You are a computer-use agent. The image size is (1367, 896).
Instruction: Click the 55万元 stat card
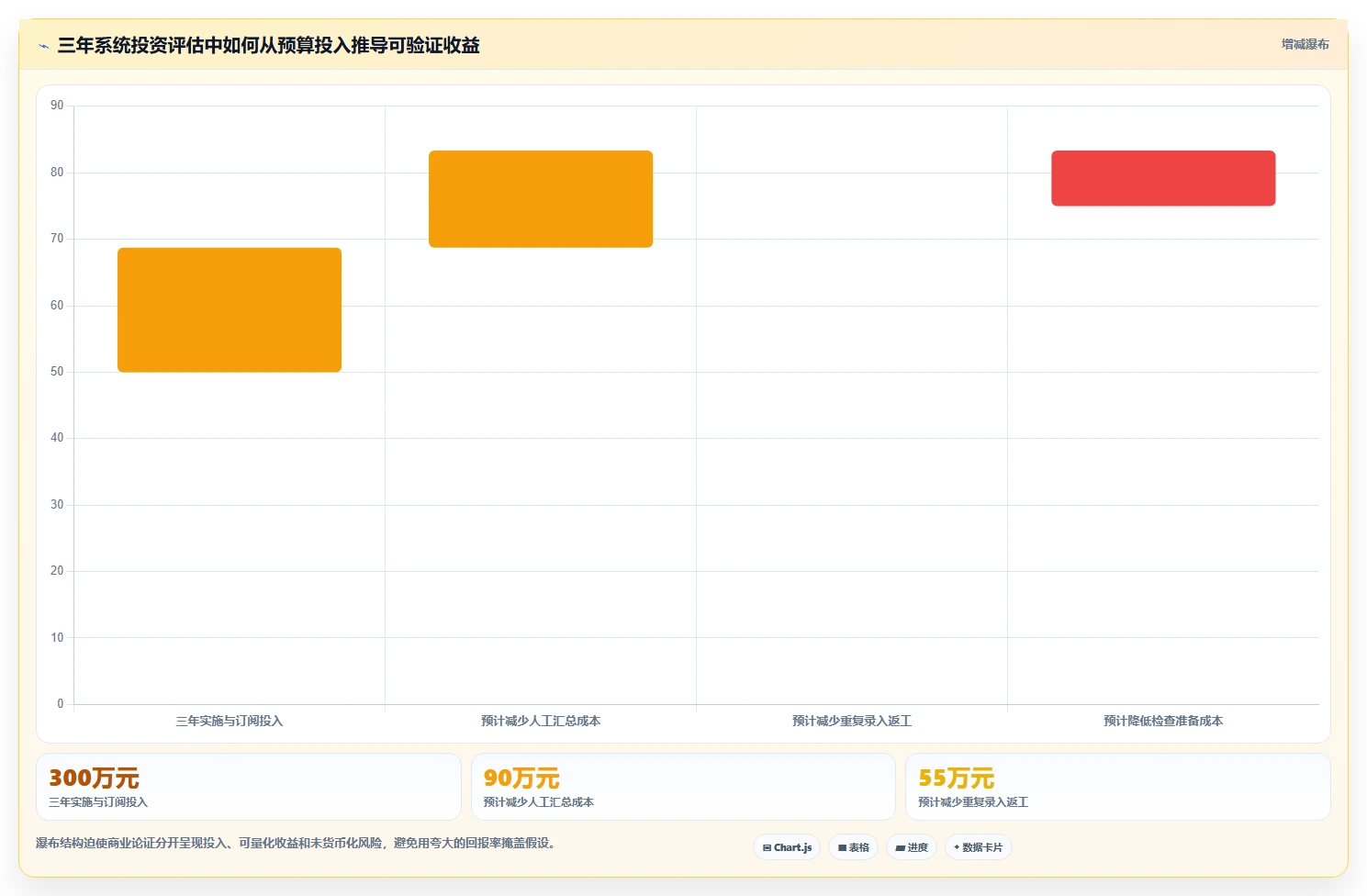point(1117,787)
